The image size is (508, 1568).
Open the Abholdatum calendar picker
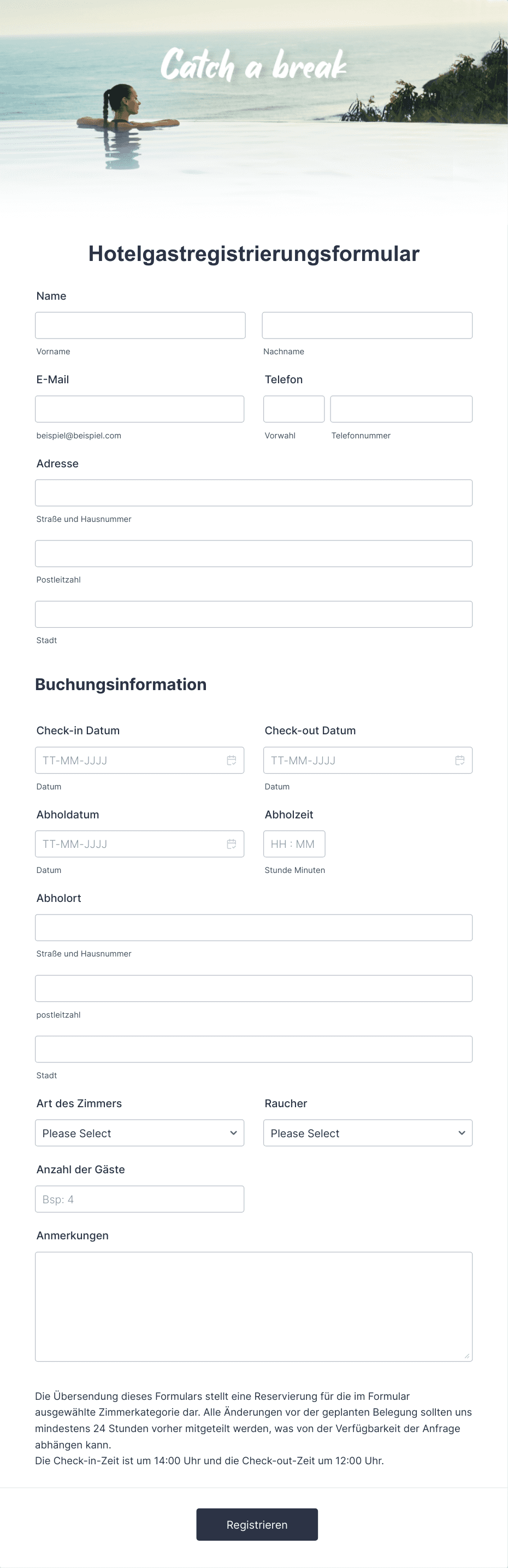click(x=232, y=844)
